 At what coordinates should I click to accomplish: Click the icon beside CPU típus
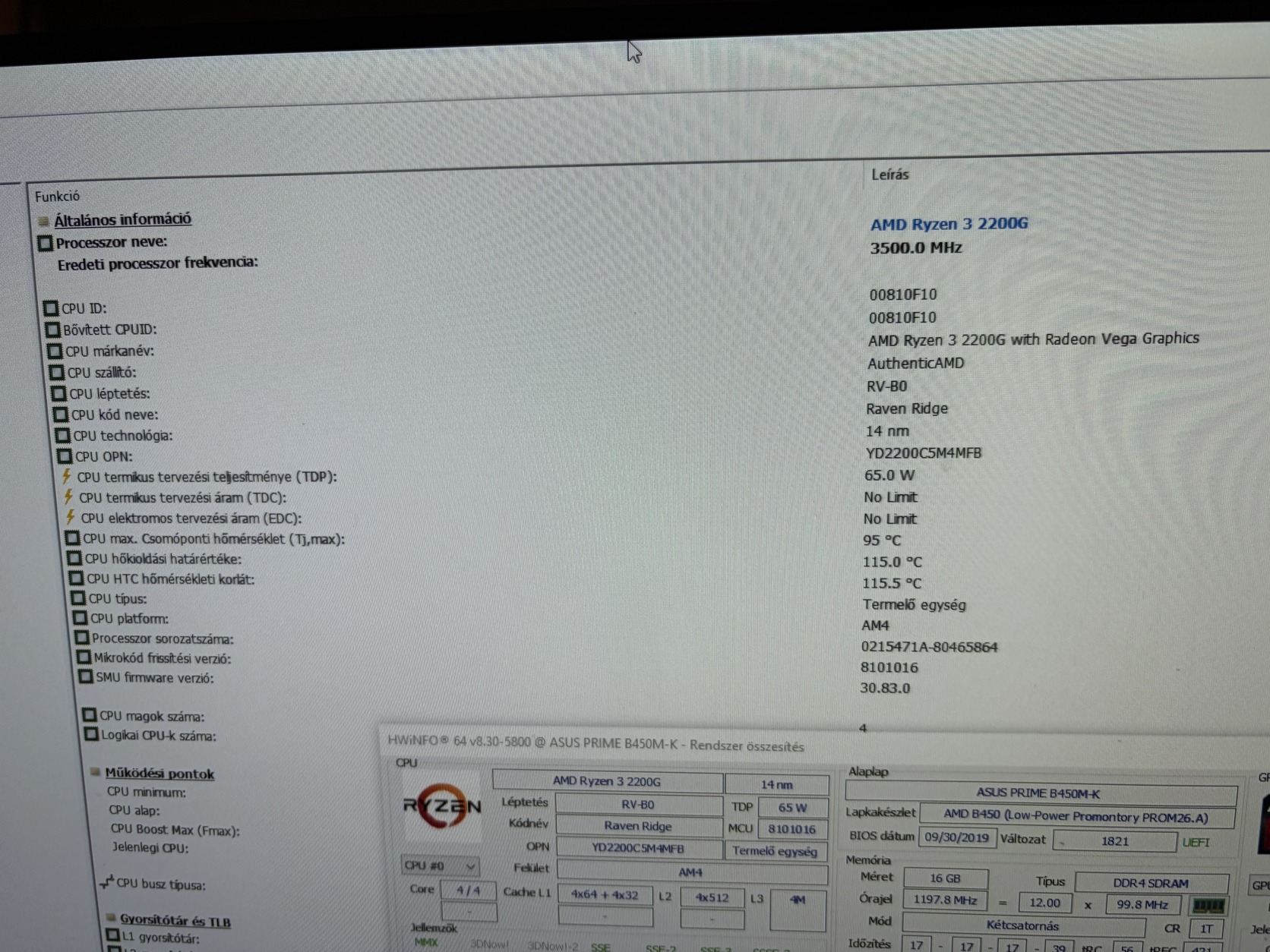pos(78,598)
